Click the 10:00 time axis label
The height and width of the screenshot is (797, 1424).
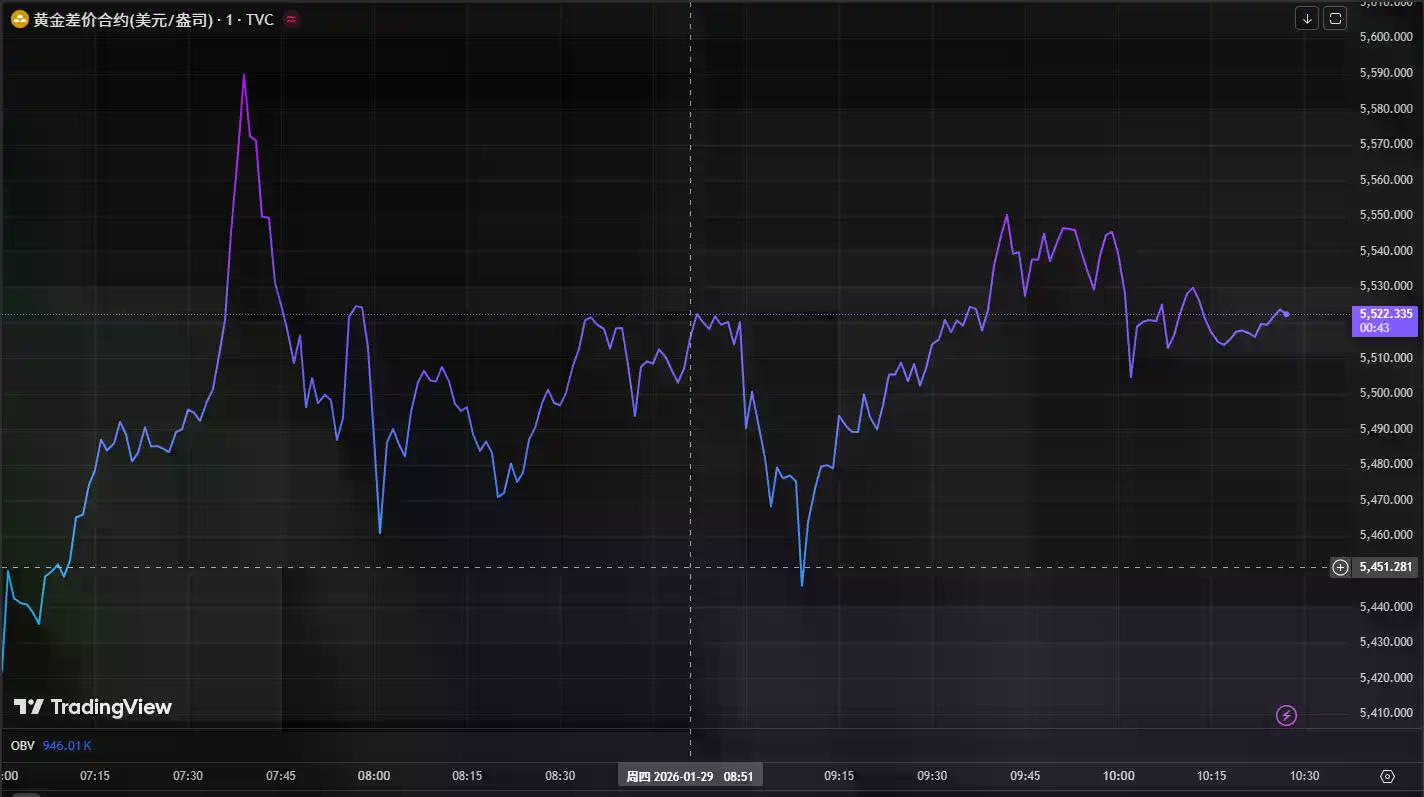(1118, 776)
